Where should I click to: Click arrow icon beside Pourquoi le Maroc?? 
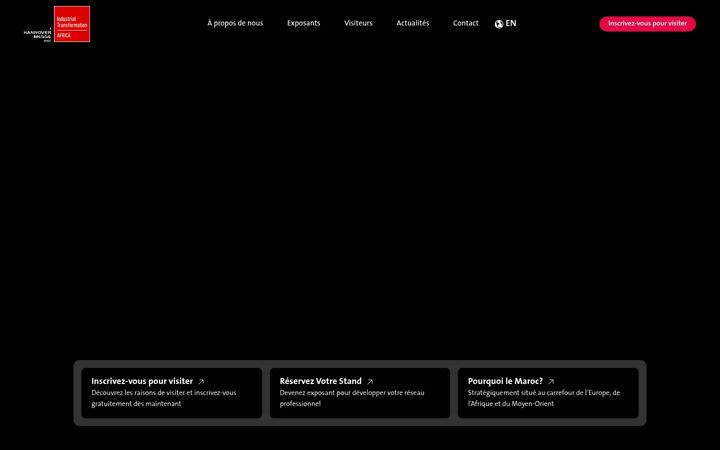(x=551, y=382)
